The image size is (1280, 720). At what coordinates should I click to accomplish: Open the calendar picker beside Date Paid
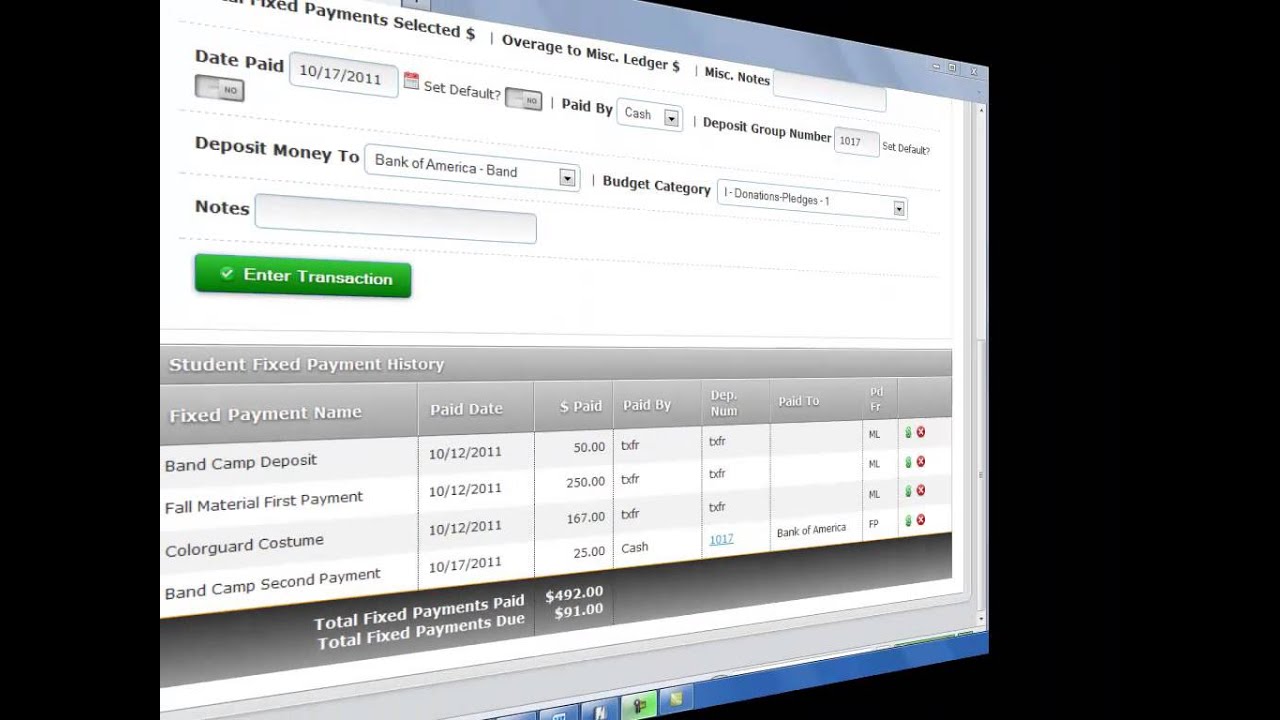(411, 81)
